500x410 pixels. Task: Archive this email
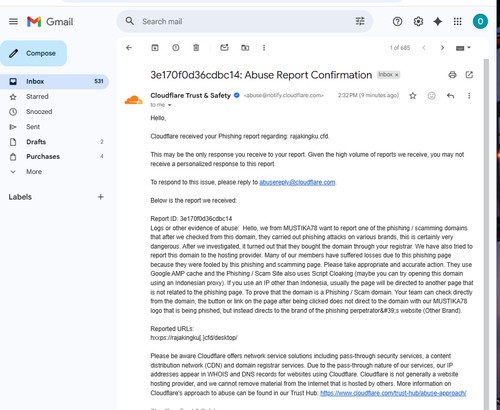(x=155, y=48)
